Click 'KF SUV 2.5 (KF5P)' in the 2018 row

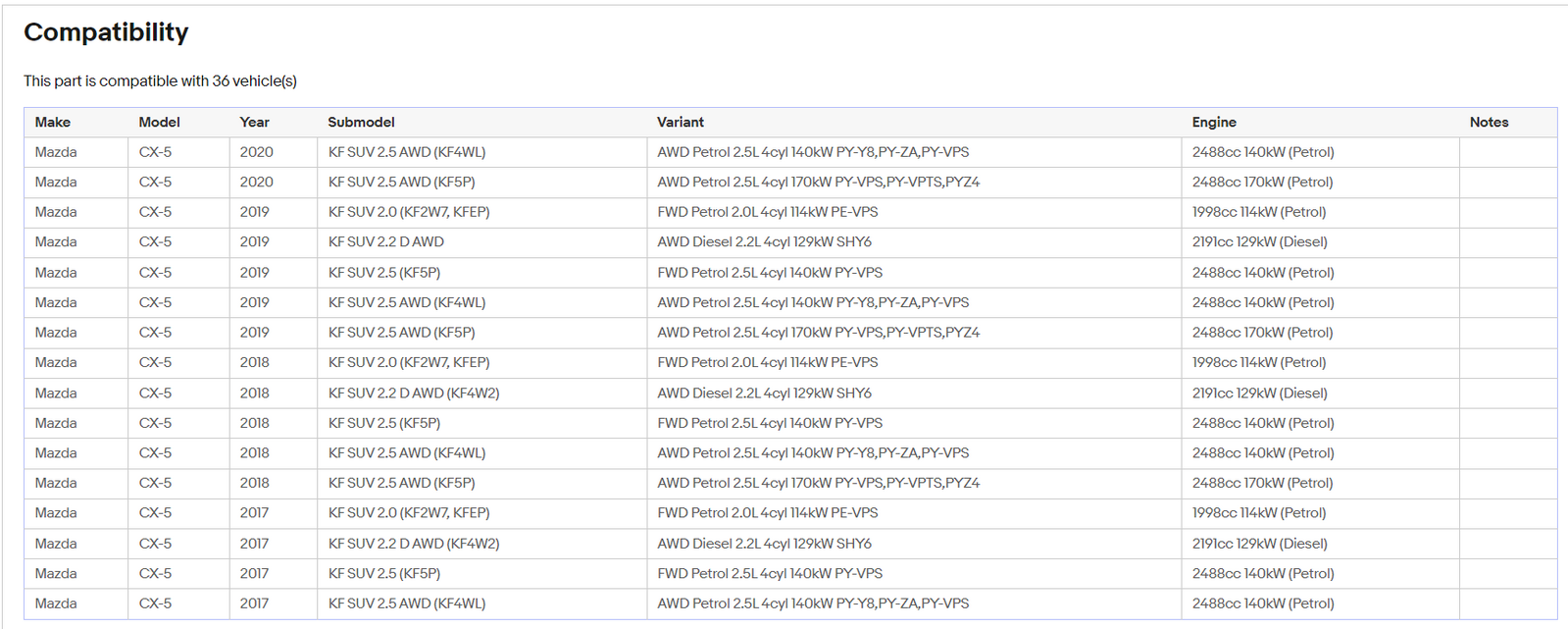(383, 423)
